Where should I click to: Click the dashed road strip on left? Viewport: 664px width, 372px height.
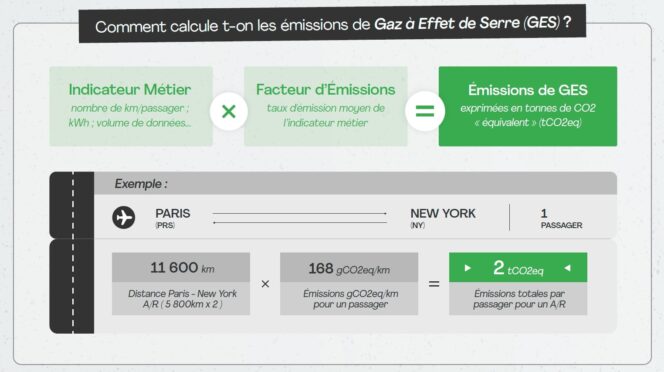pyautogui.click(x=72, y=253)
